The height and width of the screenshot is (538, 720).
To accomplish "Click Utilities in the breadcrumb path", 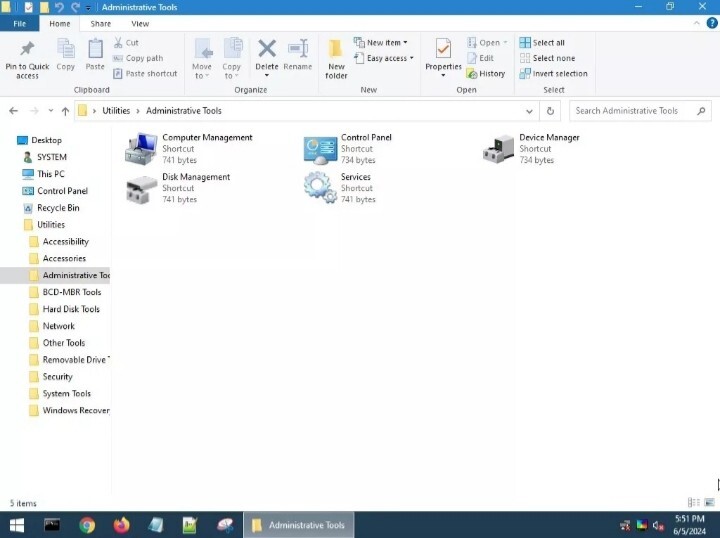I will 116,111.
